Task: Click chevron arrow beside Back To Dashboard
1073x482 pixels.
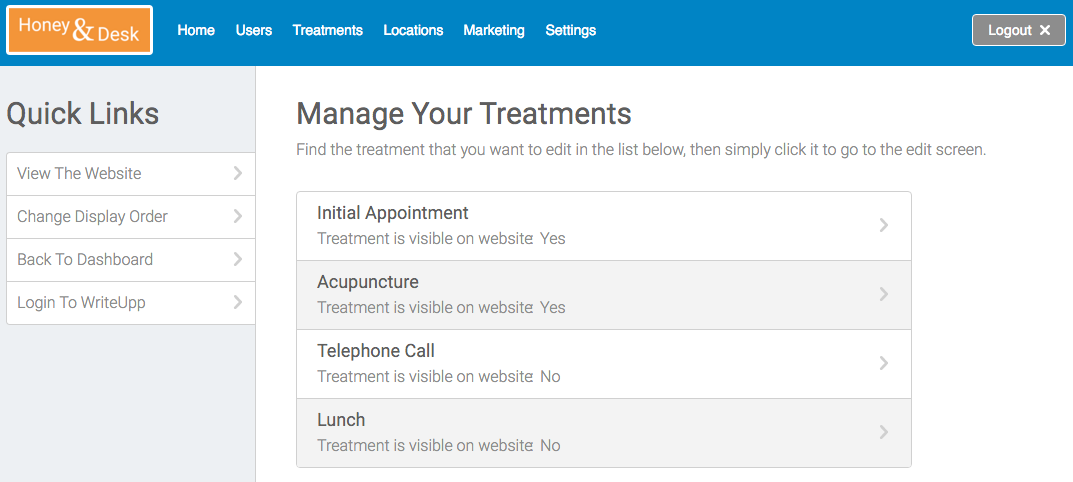Action: pos(237,259)
